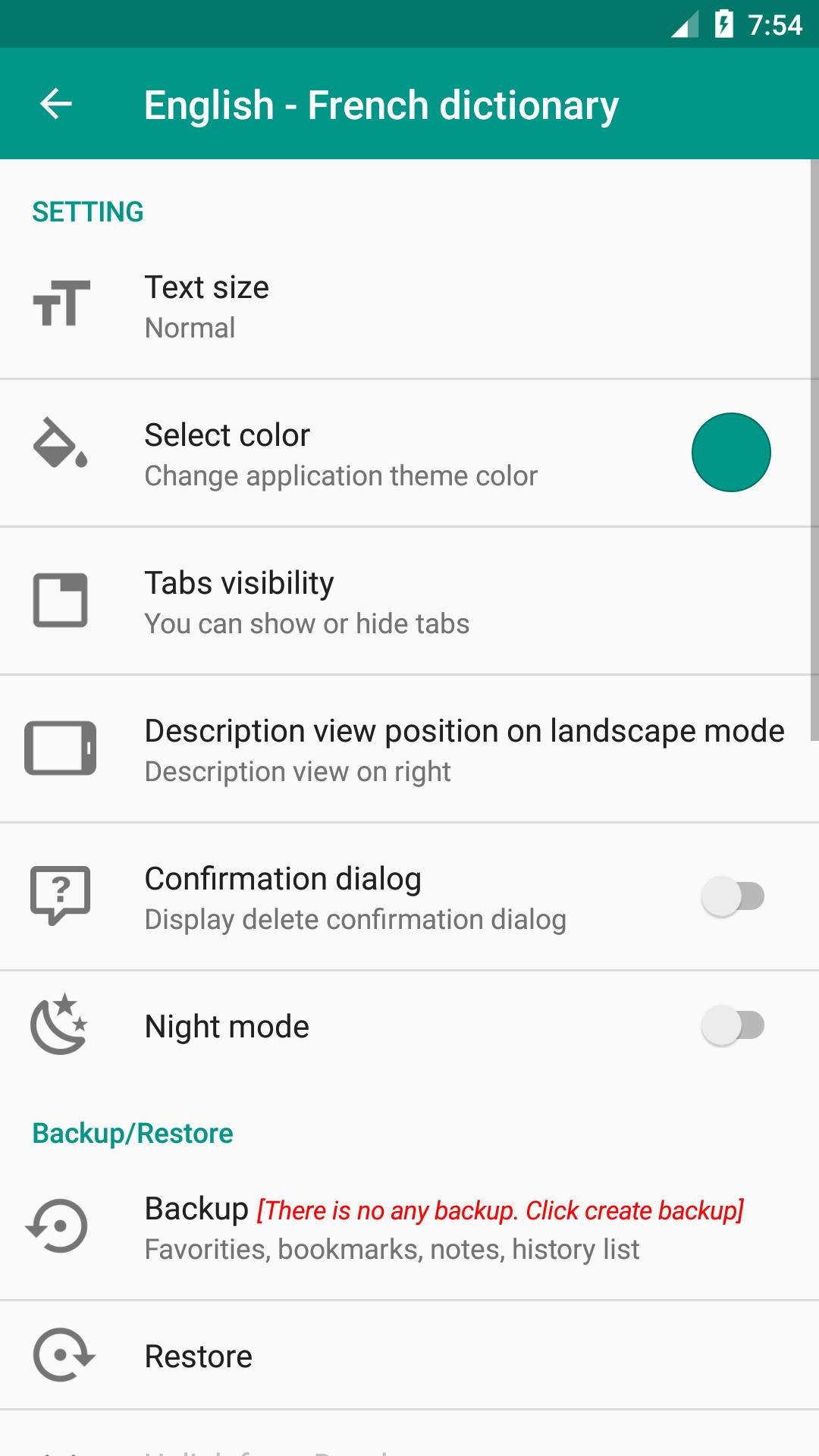Click the Backup history icon
The image size is (819, 1456).
pos(58,1225)
